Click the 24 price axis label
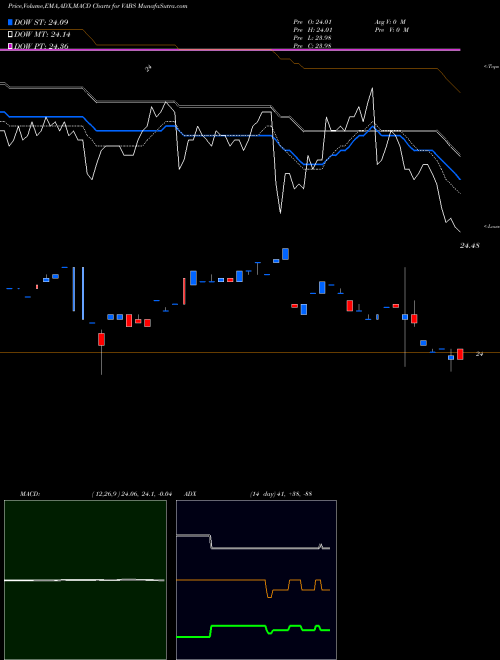 (x=479, y=354)
